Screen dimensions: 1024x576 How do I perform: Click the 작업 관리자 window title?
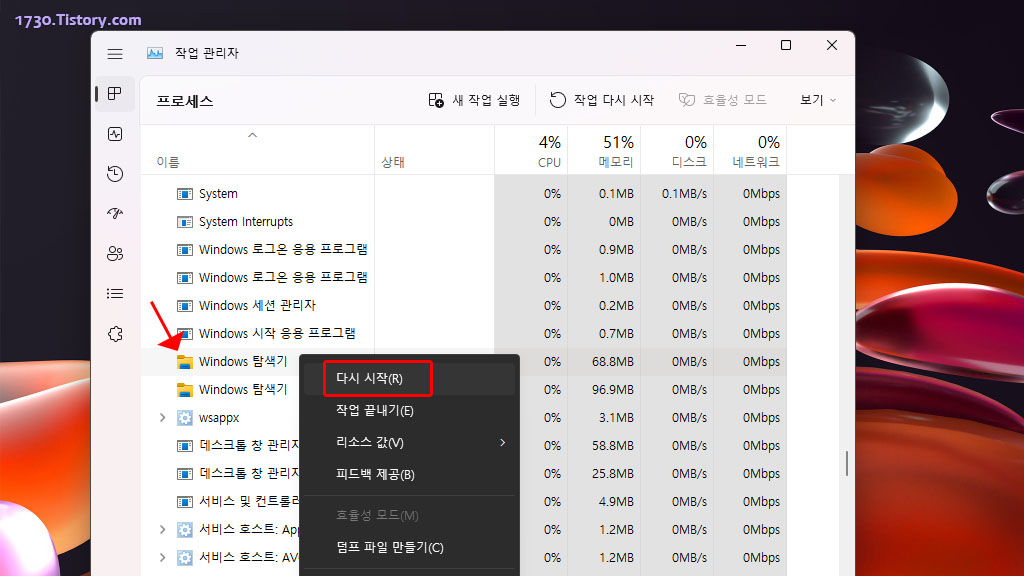click(x=206, y=53)
